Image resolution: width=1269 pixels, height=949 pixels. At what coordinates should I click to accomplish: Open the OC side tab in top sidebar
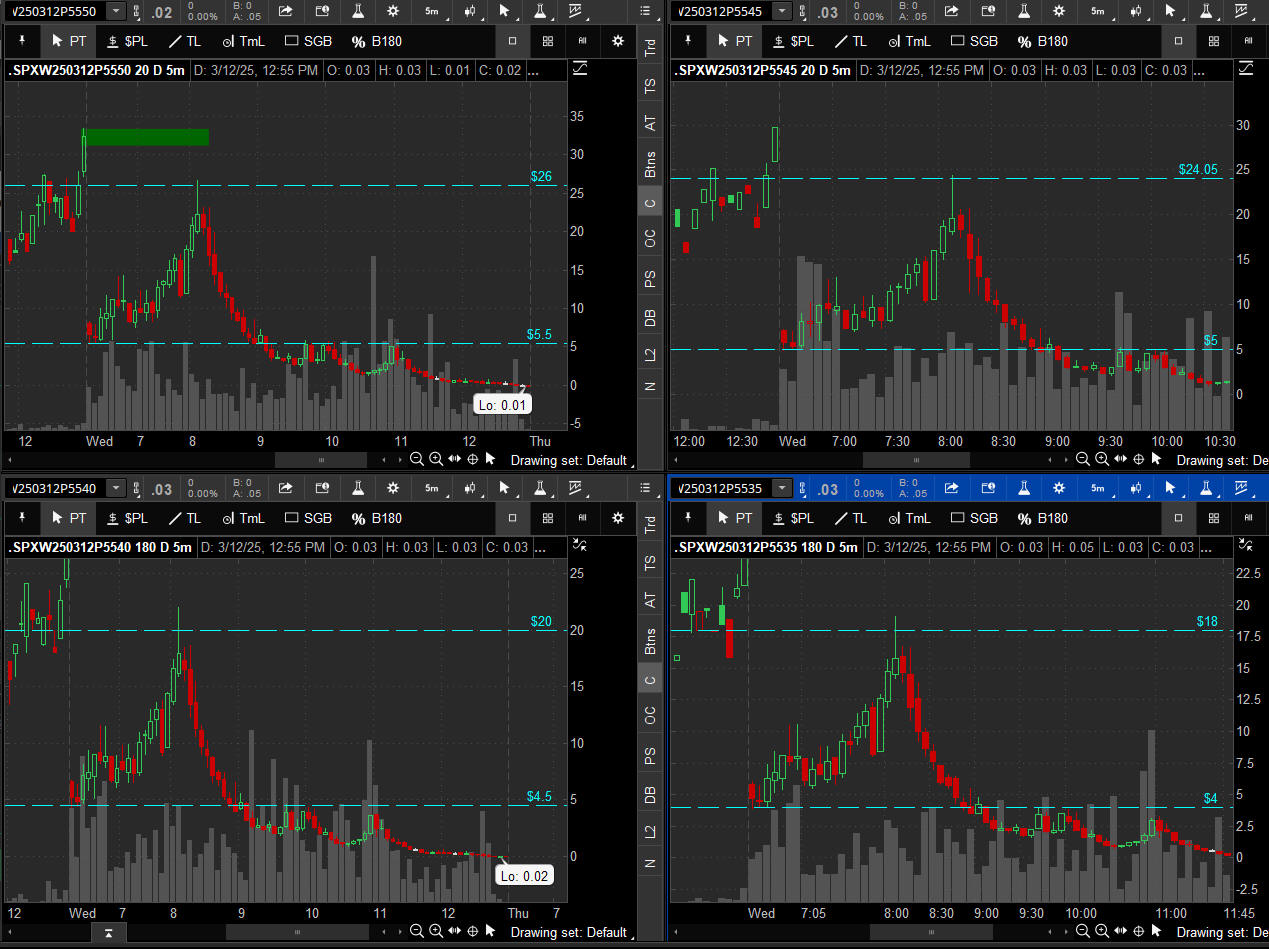(x=650, y=238)
